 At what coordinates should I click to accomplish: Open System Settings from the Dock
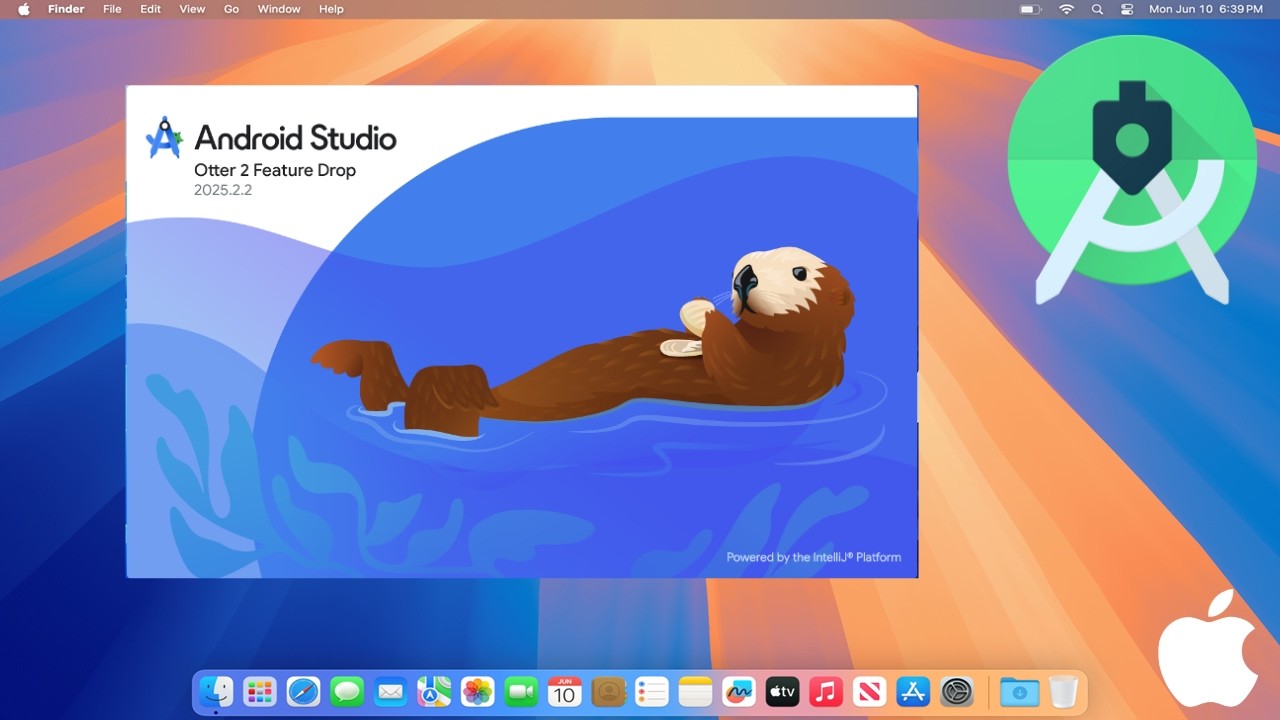click(x=957, y=691)
